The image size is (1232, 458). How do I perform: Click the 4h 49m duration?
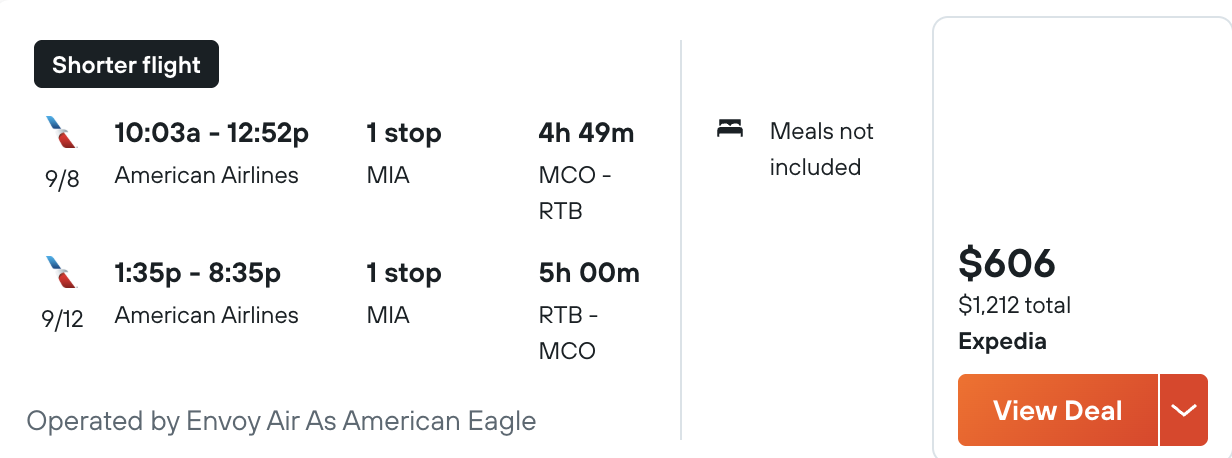[x=586, y=132]
